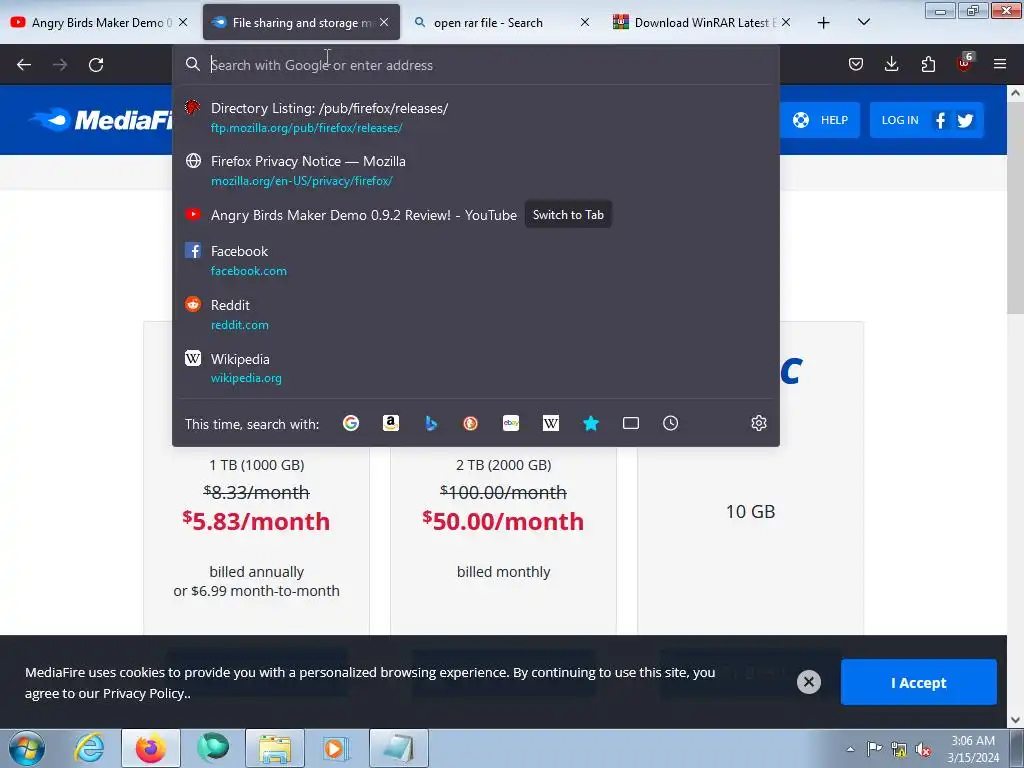Close the Angry Birds Maker Demo tab
1024x768 pixels.
point(184,22)
